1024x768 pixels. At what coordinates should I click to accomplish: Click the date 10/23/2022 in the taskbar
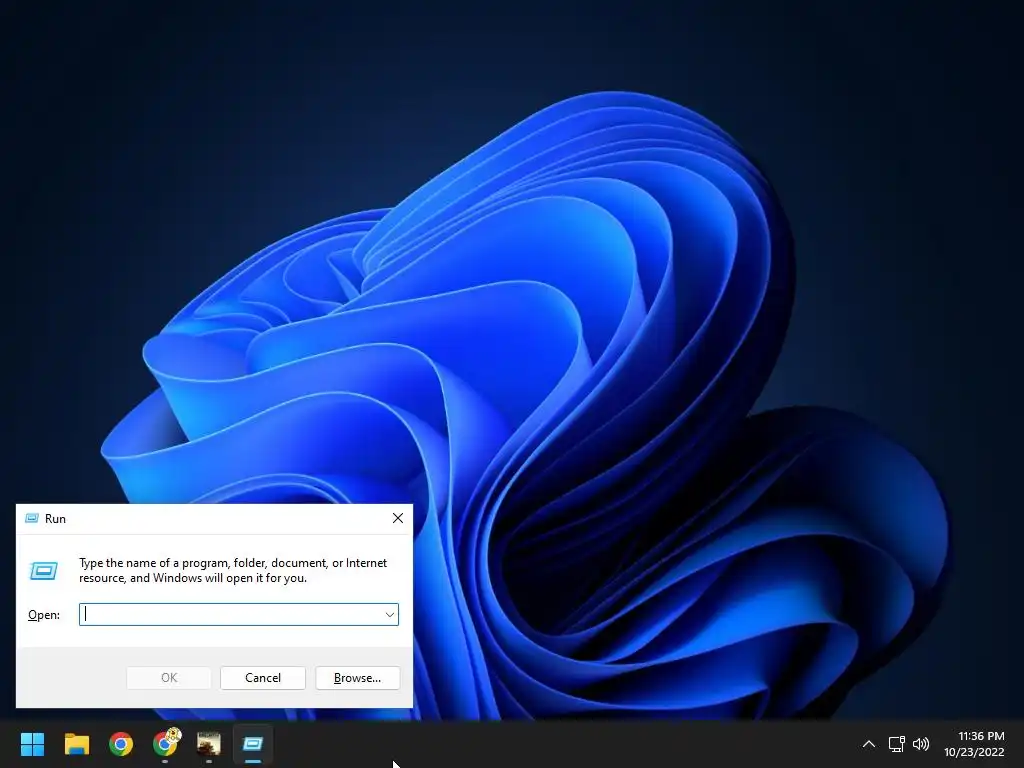974,752
